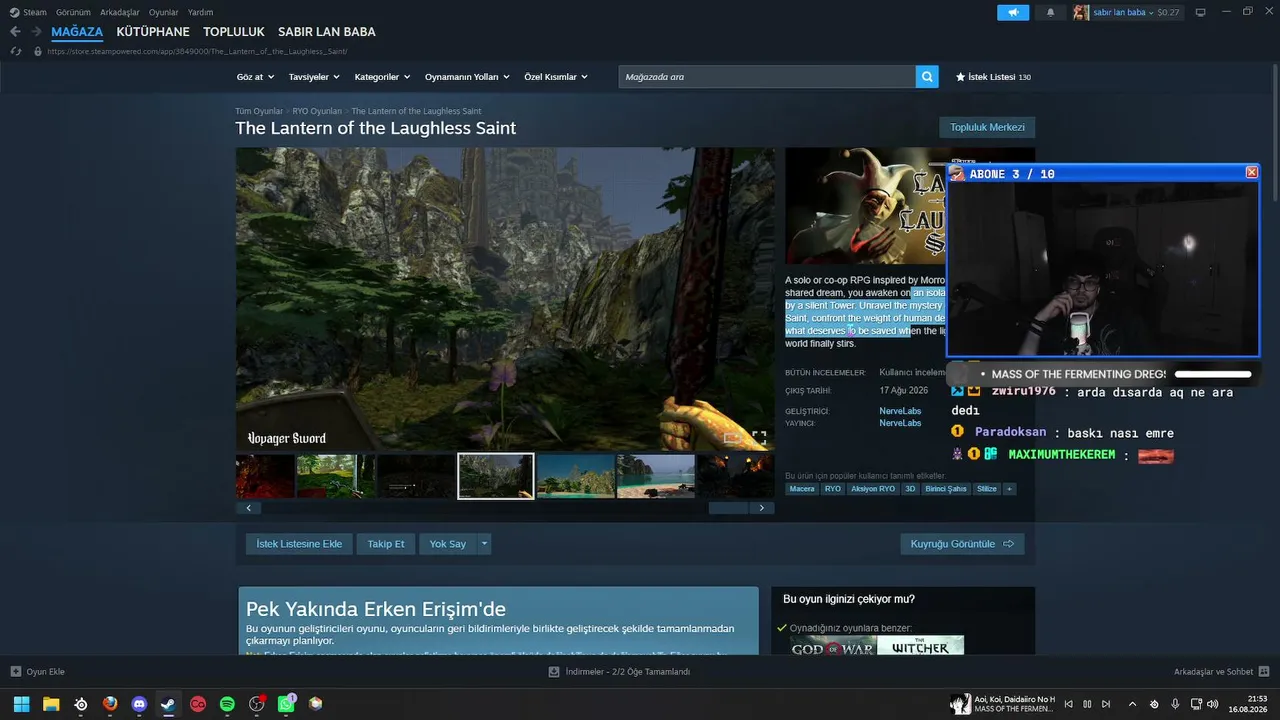Click Kuyruğu Görüntüle button

point(962,544)
